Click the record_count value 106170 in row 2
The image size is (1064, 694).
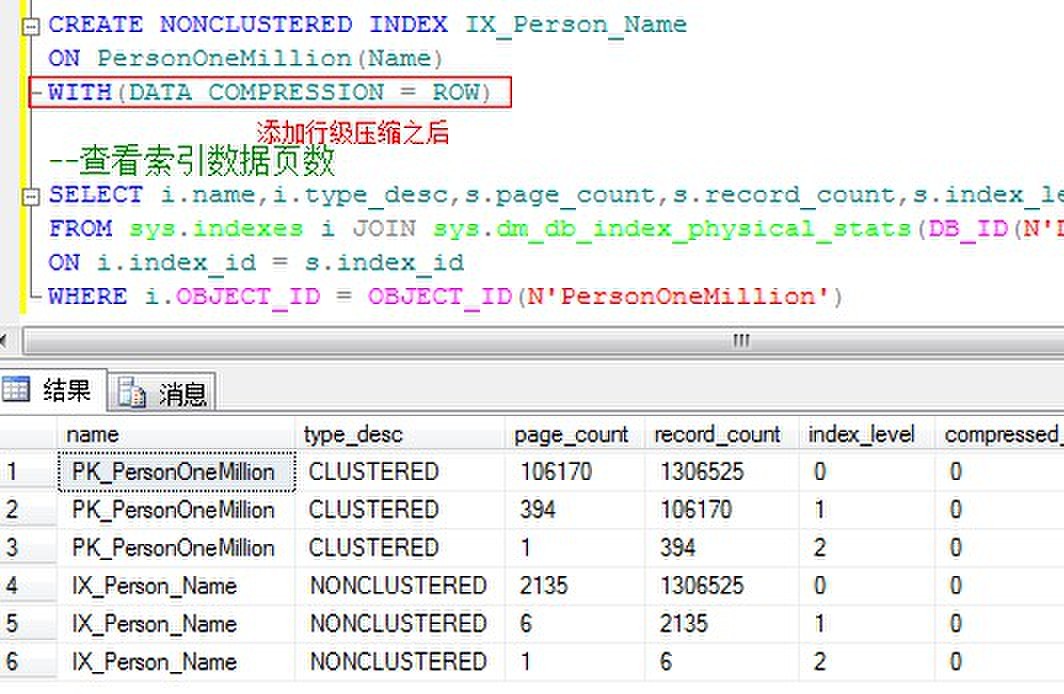(x=721, y=509)
